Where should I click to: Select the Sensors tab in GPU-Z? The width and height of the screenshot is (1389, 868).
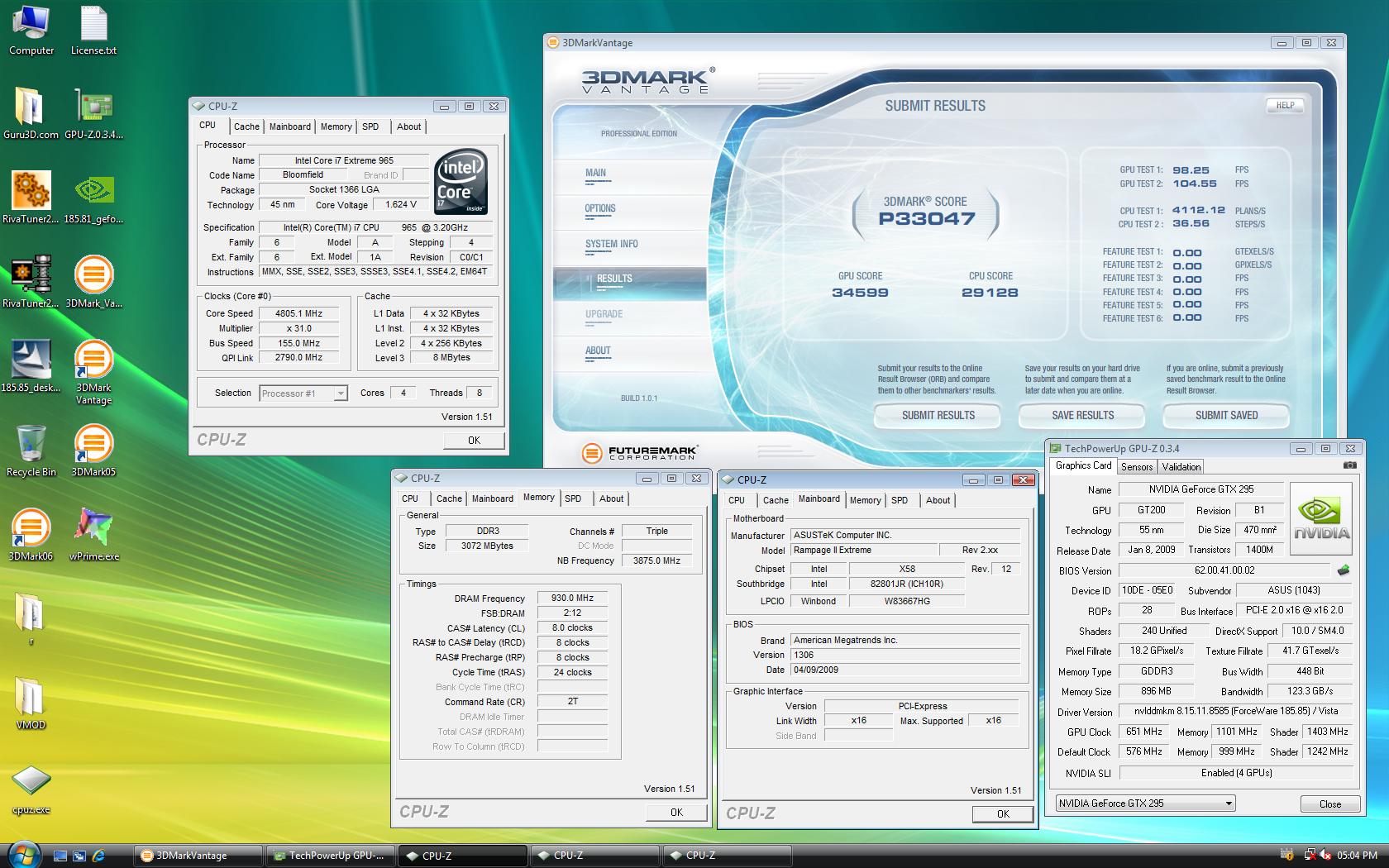tap(1137, 467)
